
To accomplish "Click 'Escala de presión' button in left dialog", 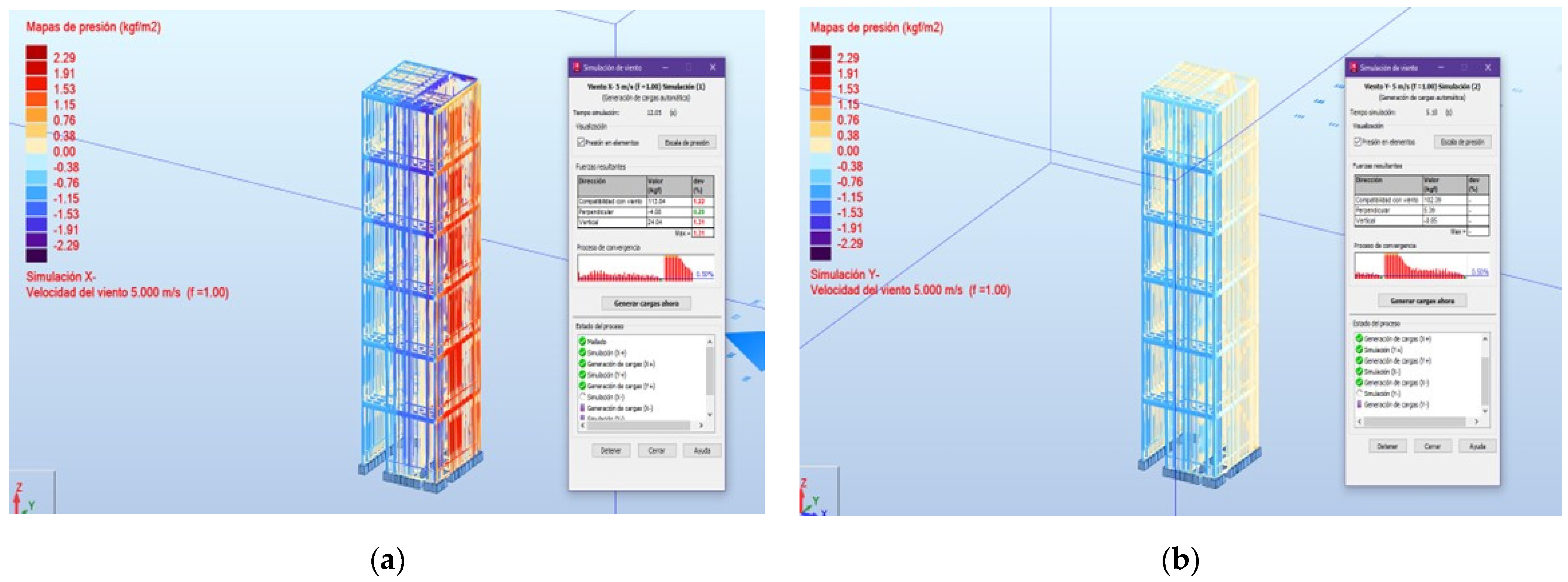I will tap(687, 142).
